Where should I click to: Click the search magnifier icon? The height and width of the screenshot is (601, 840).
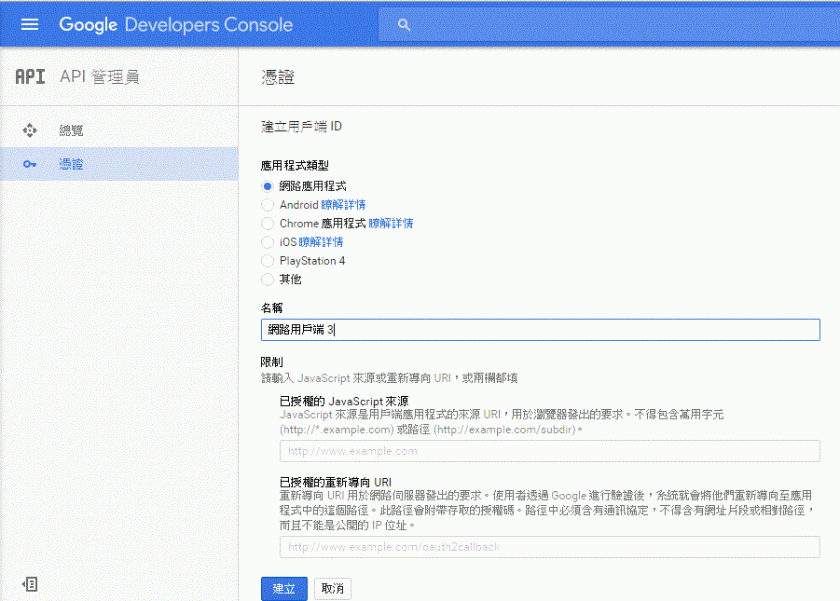[404, 25]
